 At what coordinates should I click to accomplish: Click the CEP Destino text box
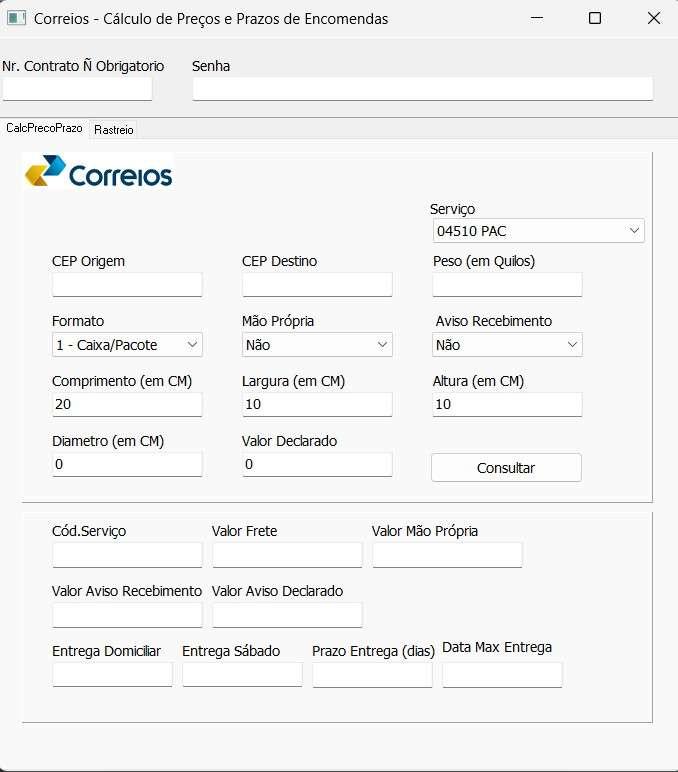pos(317,285)
